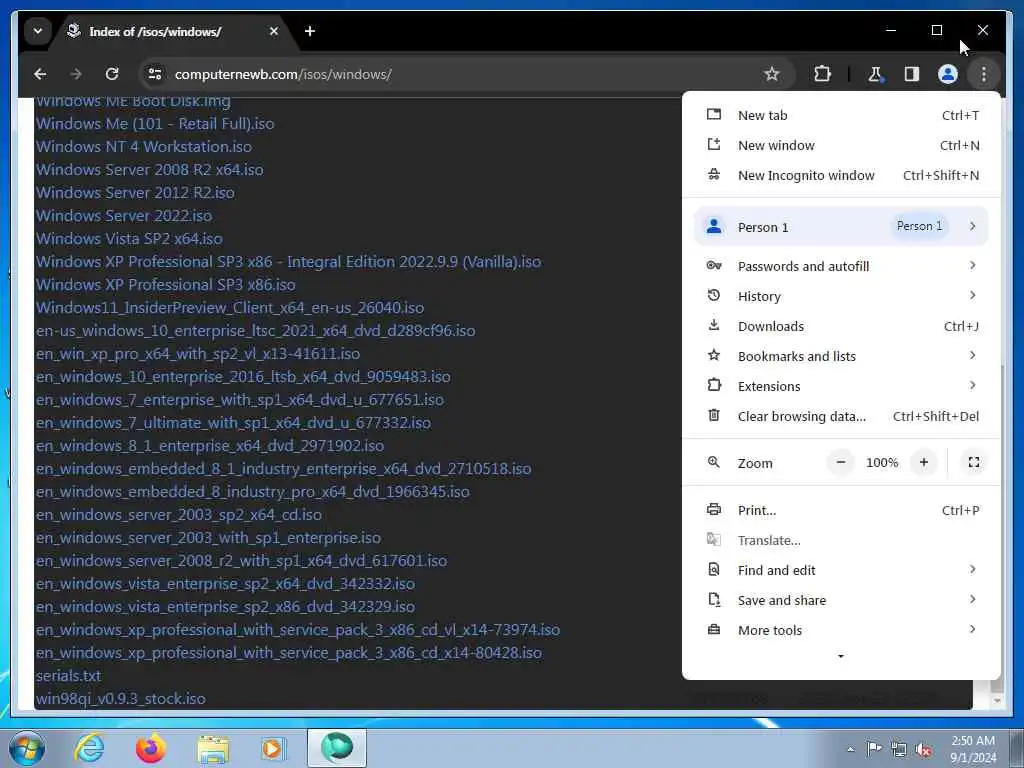
Task: Launch Firefox from the taskbar
Action: tap(151, 748)
